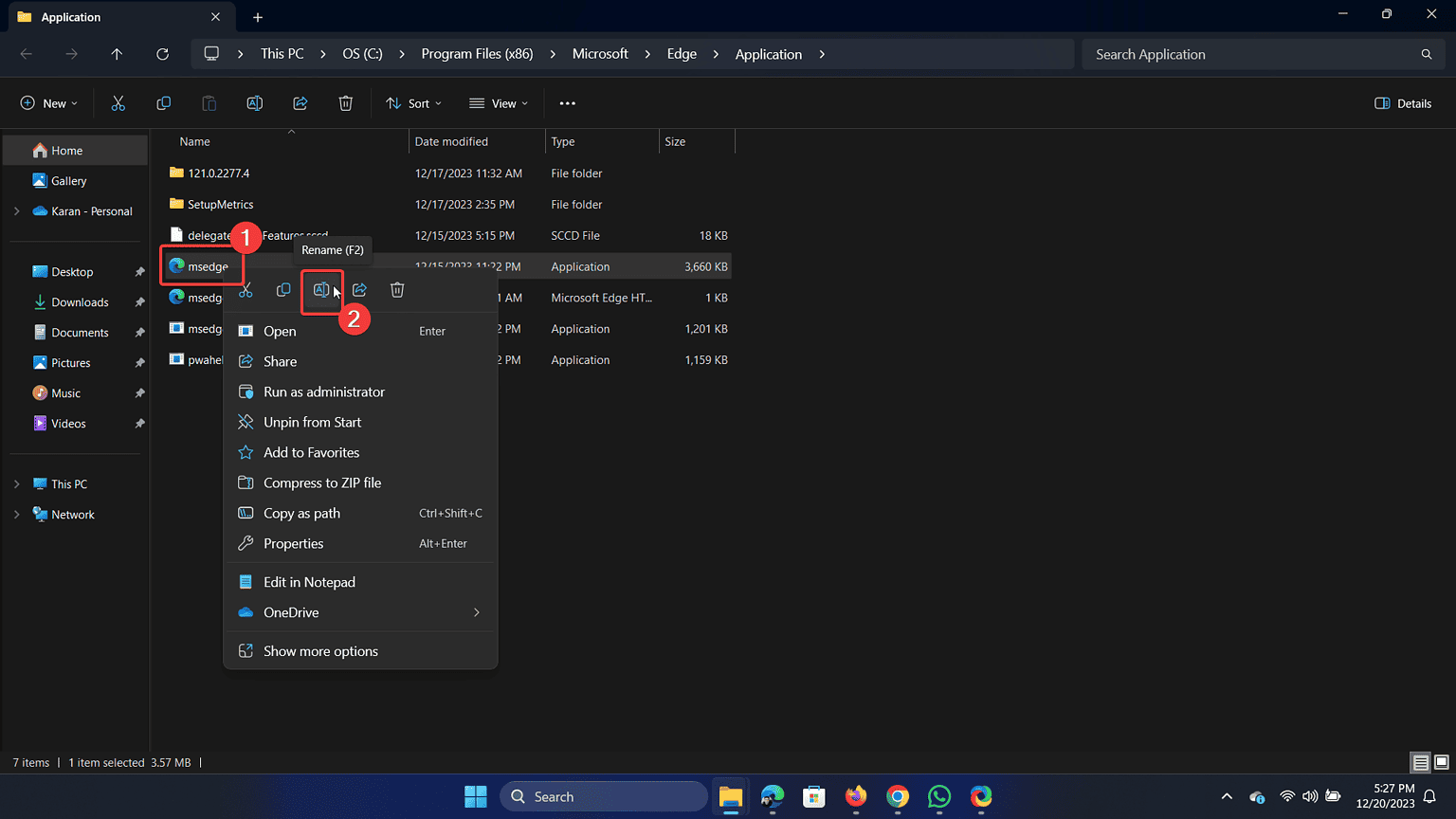Viewport: 1456px width, 819px height.
Task: Click the chevron after Application in address bar
Action: 822,54
